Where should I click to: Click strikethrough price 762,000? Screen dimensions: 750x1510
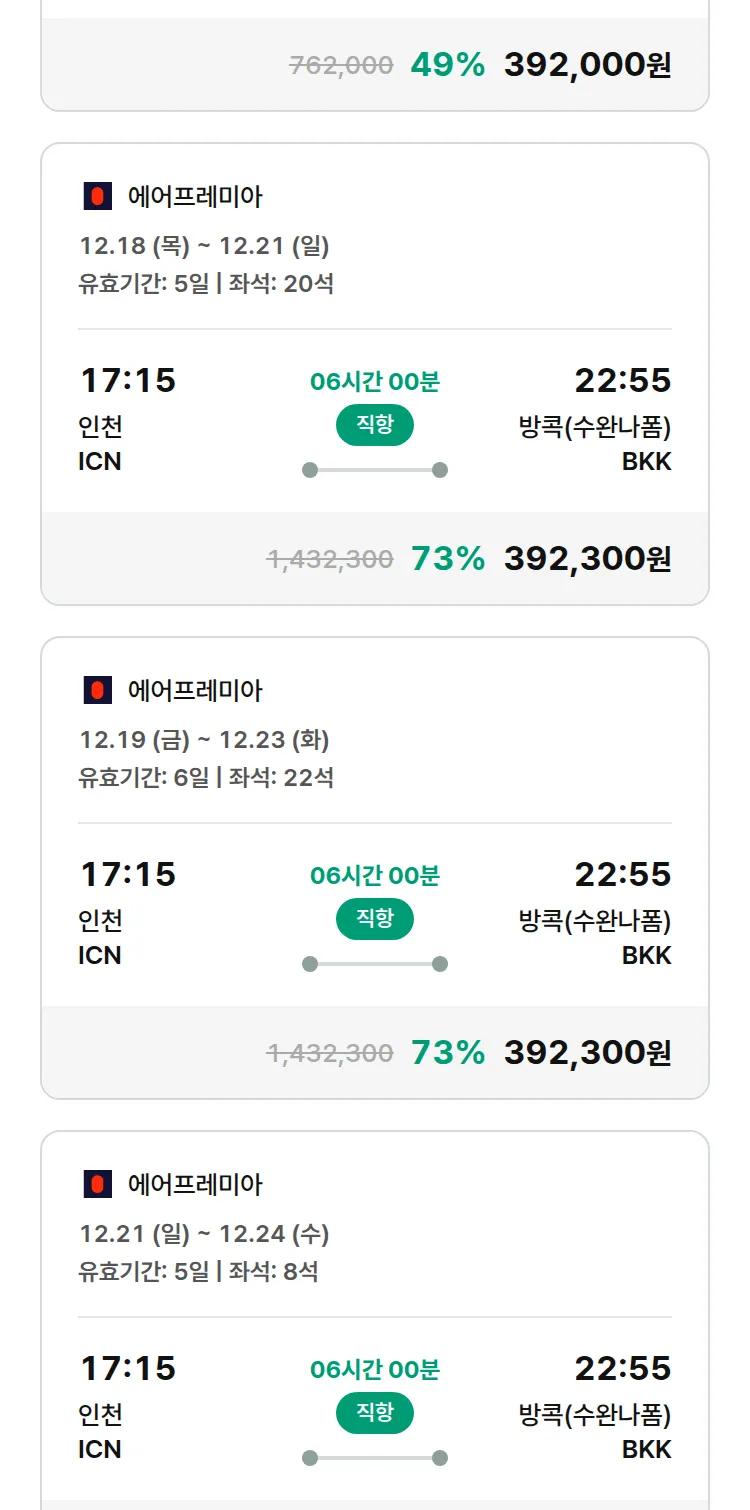(x=341, y=66)
